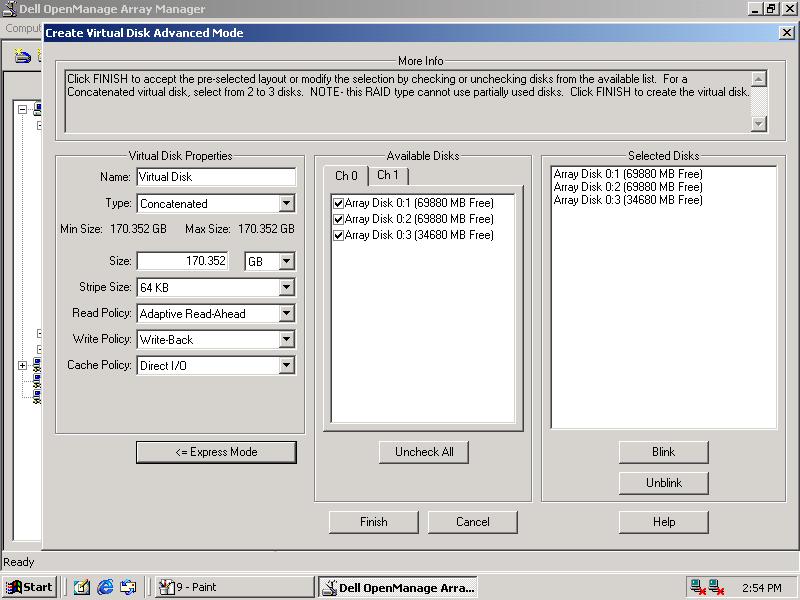Open the Write Policy dropdown

[287, 339]
